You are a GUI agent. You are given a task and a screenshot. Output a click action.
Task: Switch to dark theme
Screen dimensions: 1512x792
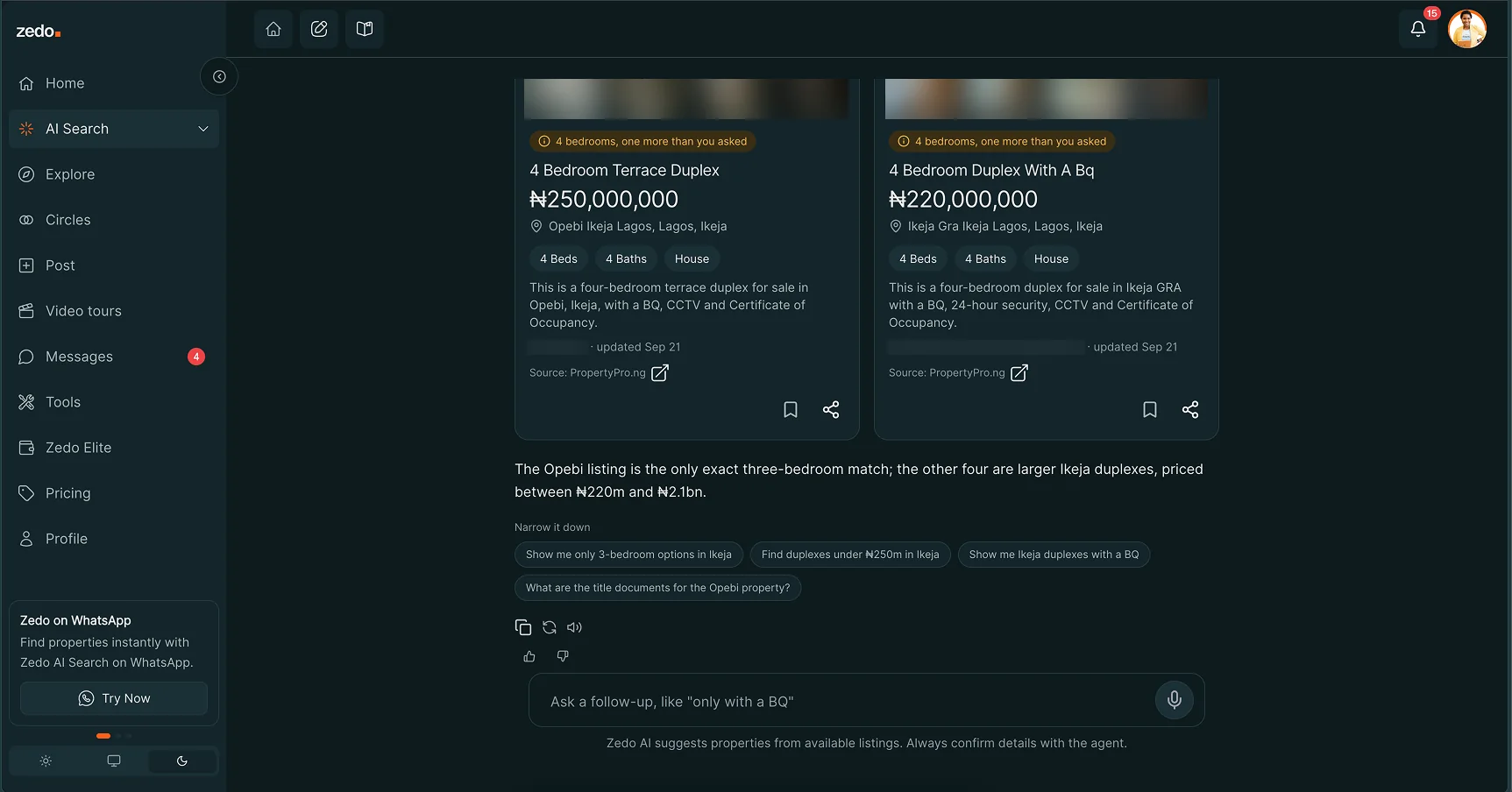coord(182,761)
